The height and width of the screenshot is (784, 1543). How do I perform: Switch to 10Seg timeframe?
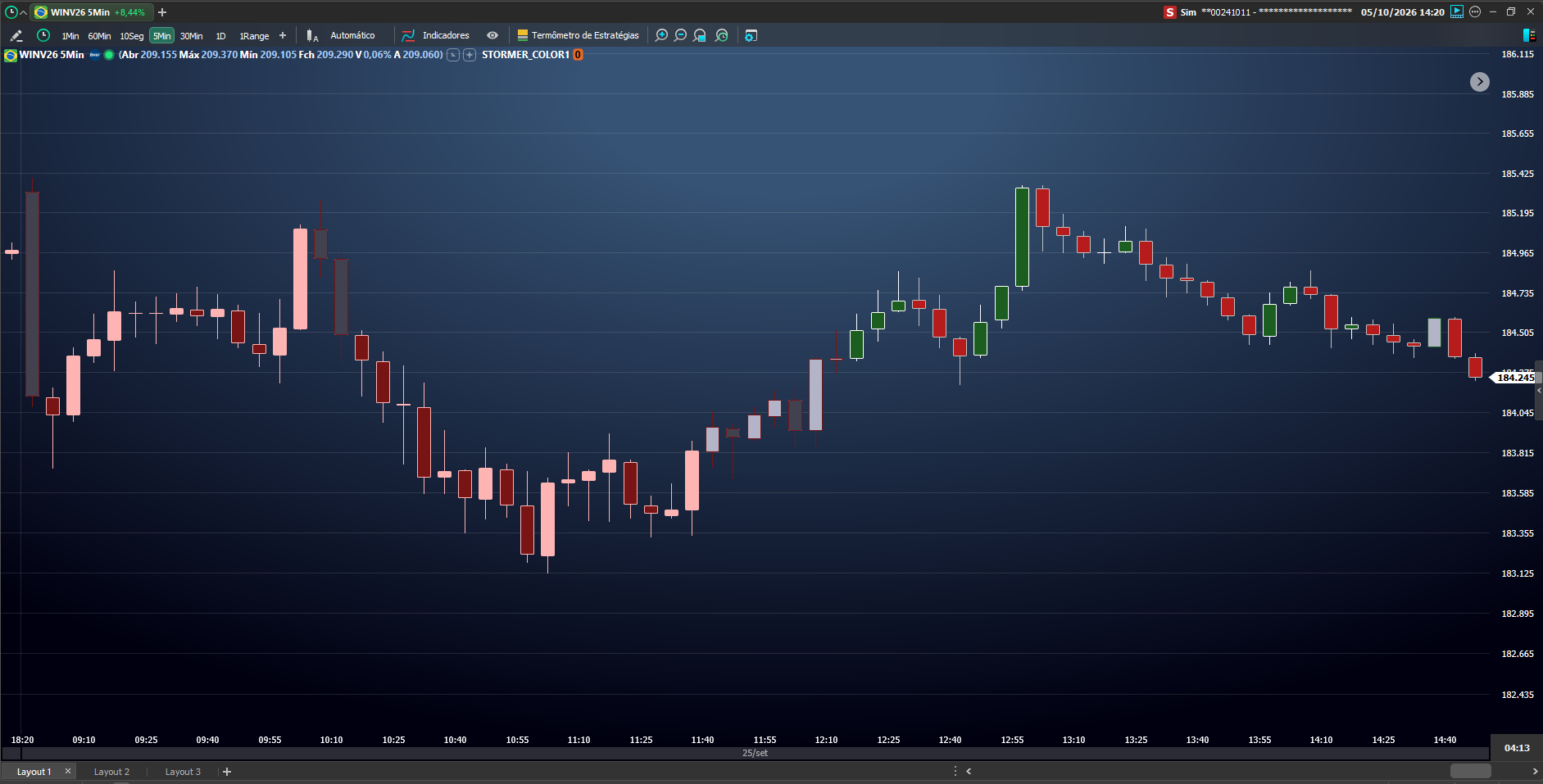(132, 36)
